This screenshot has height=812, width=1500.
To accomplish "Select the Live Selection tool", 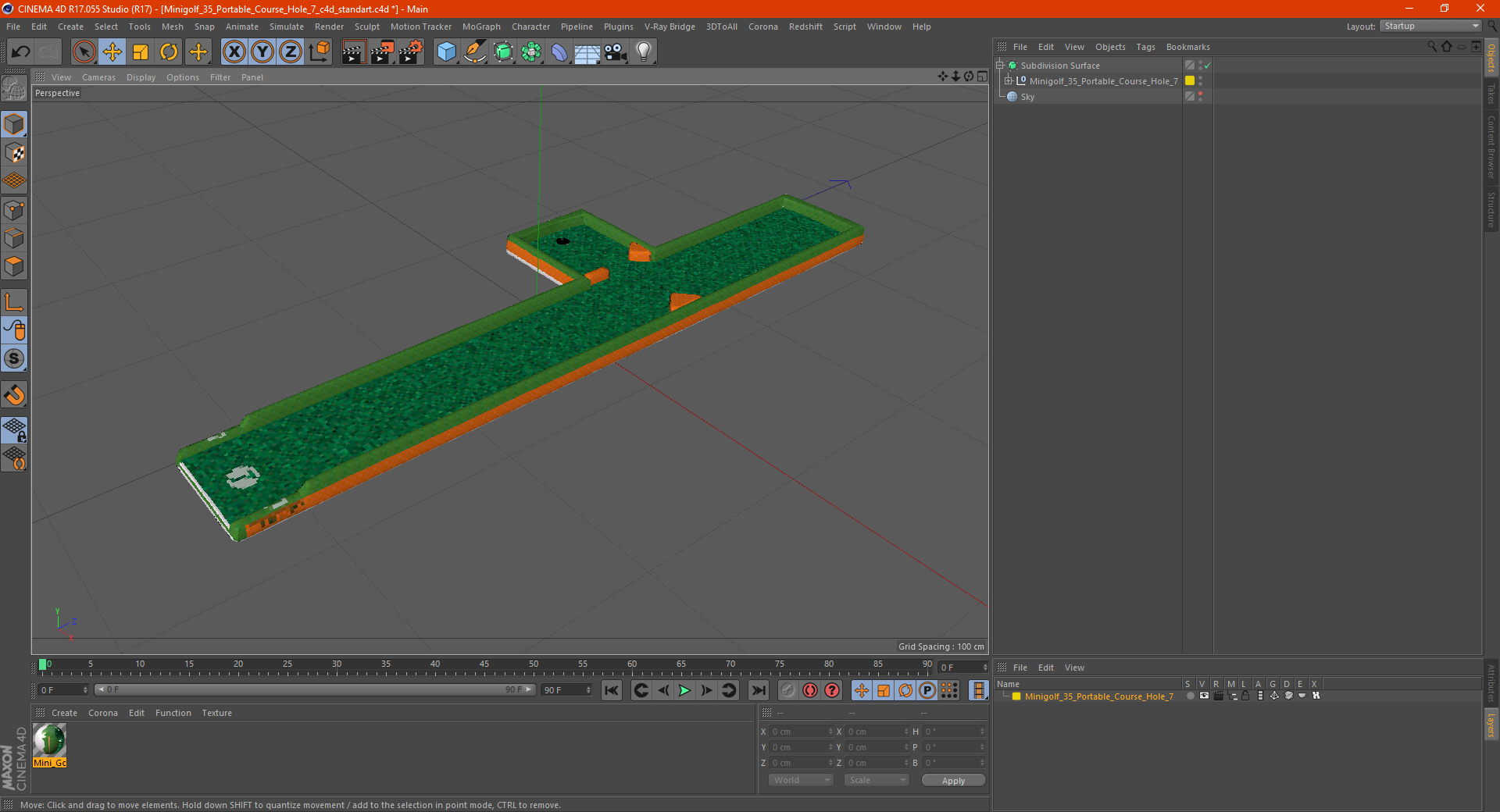I will pyautogui.click(x=84, y=52).
